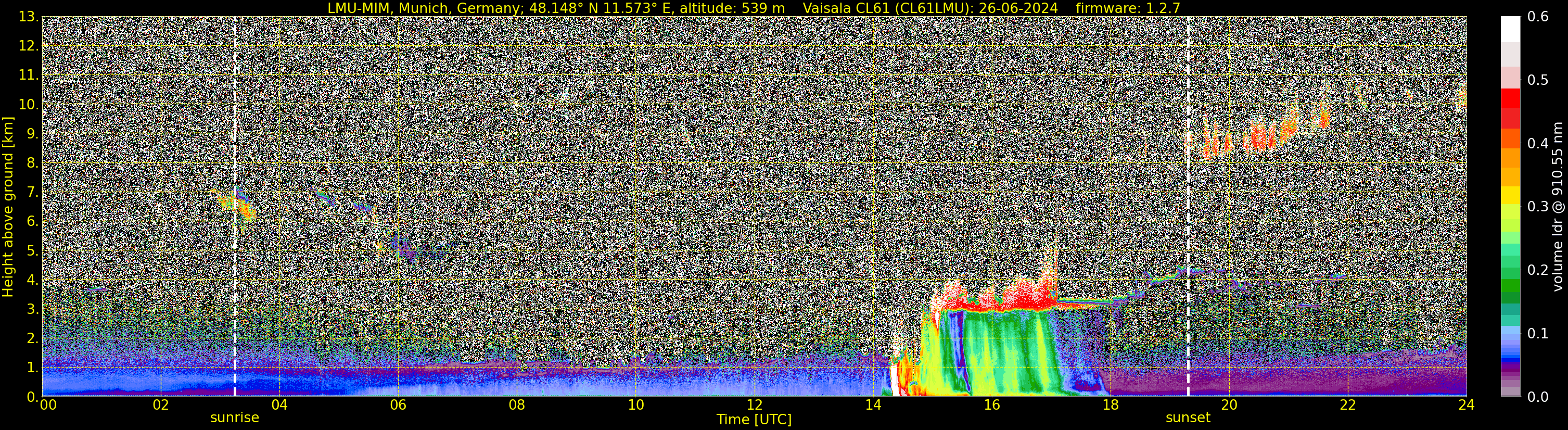Click the '7.' tick label on the height axis

point(32,192)
